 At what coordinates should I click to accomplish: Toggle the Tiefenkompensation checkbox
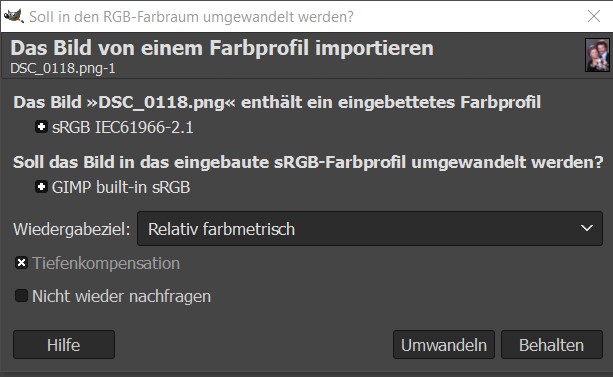click(x=22, y=263)
